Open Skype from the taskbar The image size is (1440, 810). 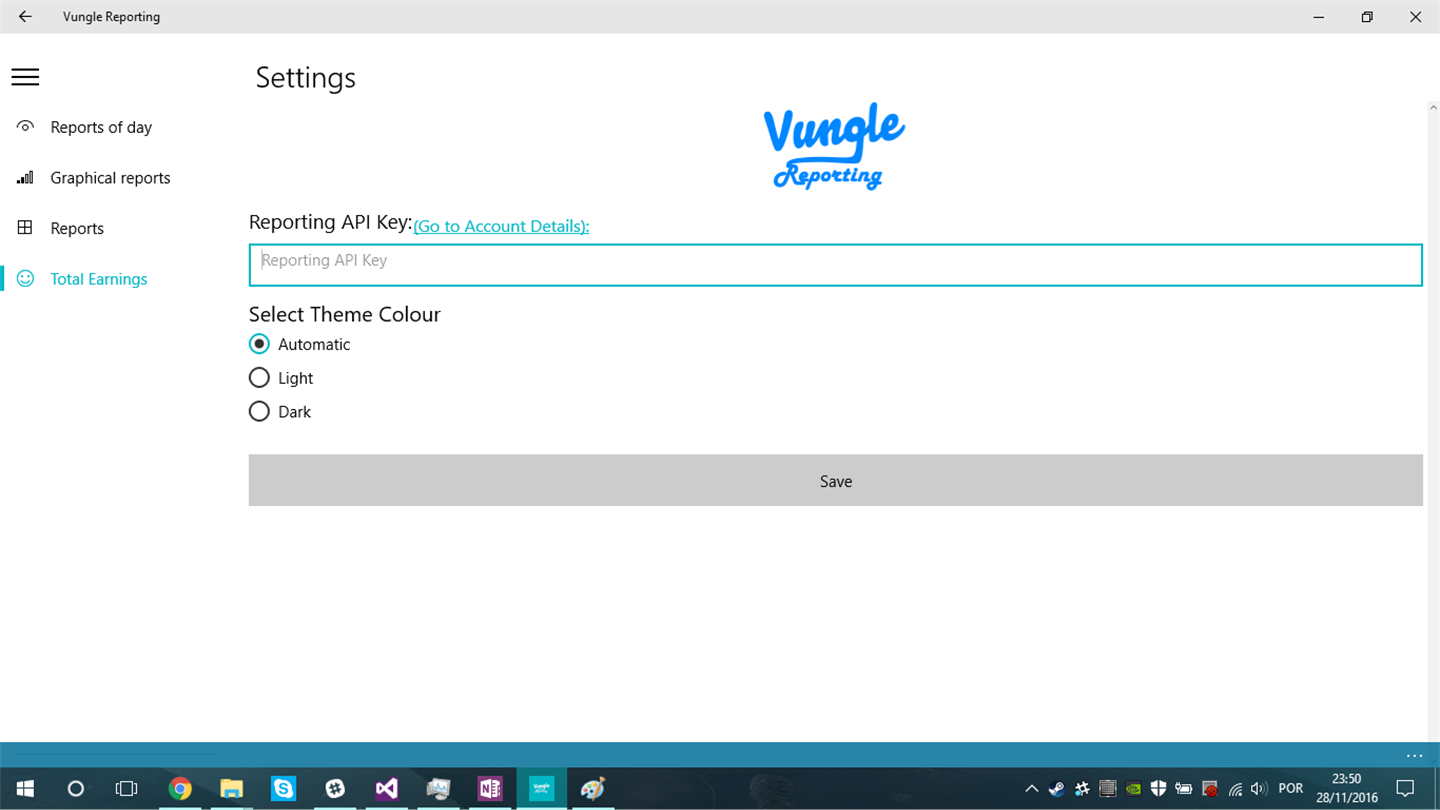(284, 789)
